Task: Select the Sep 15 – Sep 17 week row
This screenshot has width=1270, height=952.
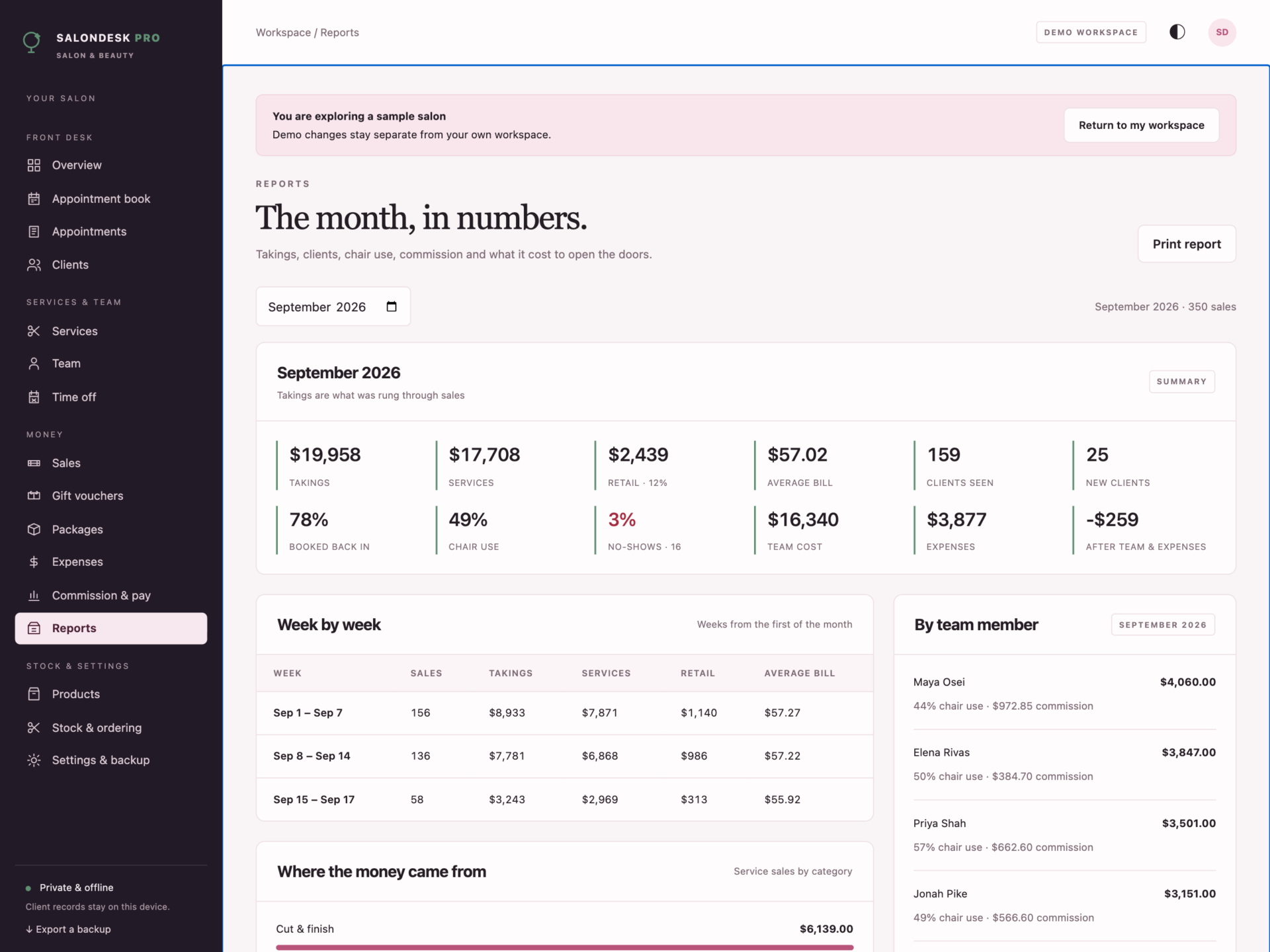Action: coord(564,799)
